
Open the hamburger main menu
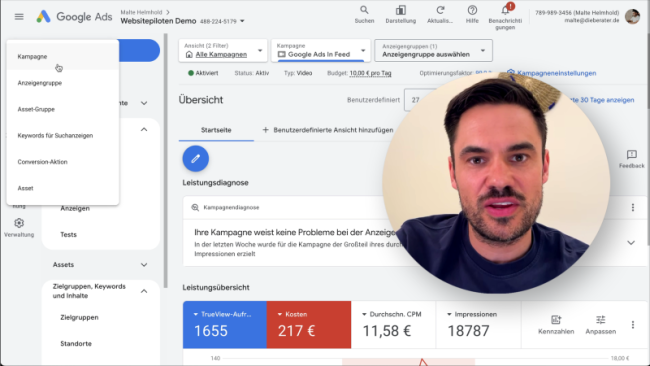click(x=19, y=17)
